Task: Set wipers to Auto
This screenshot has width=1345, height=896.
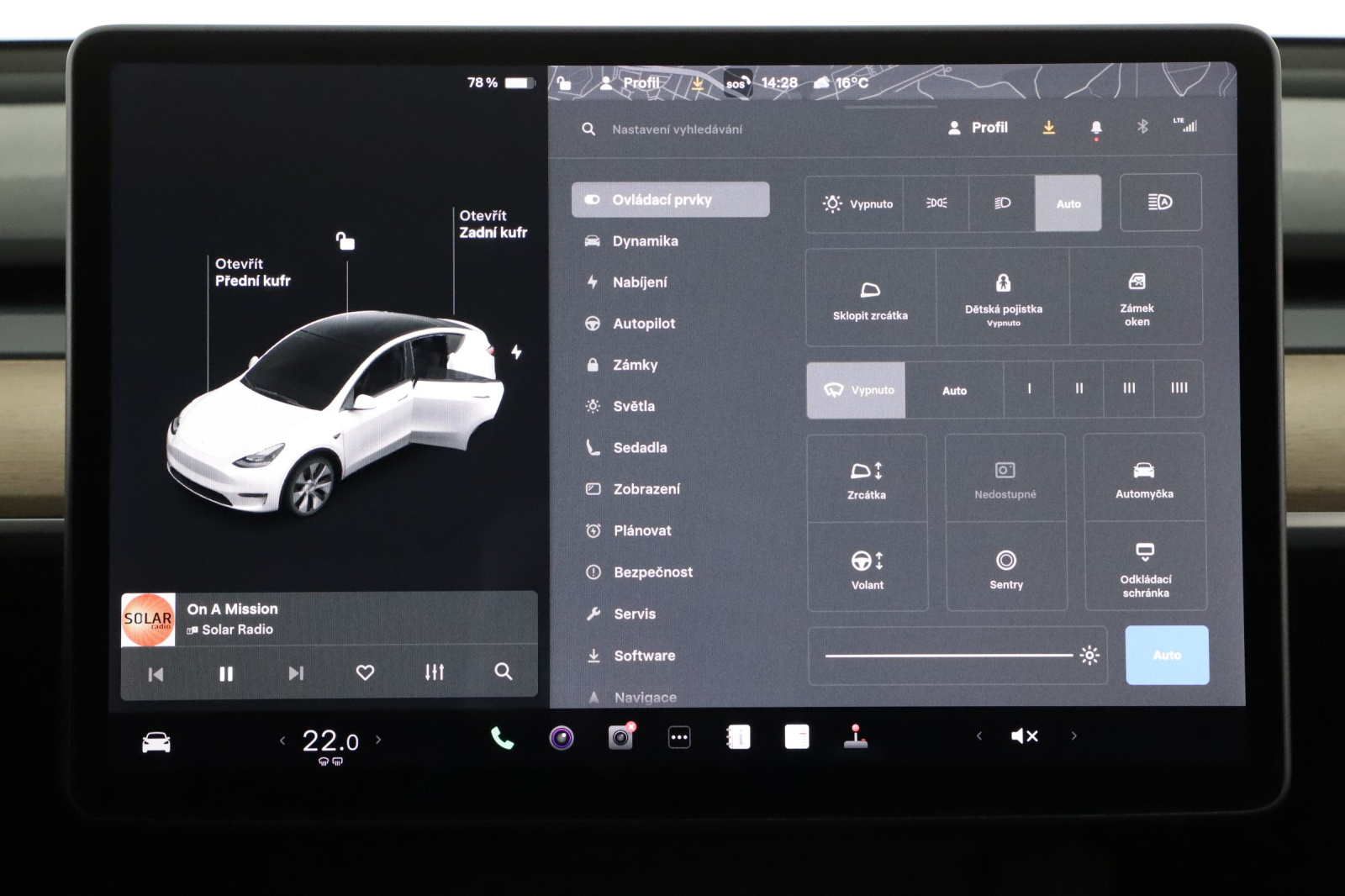Action: pyautogui.click(x=954, y=390)
